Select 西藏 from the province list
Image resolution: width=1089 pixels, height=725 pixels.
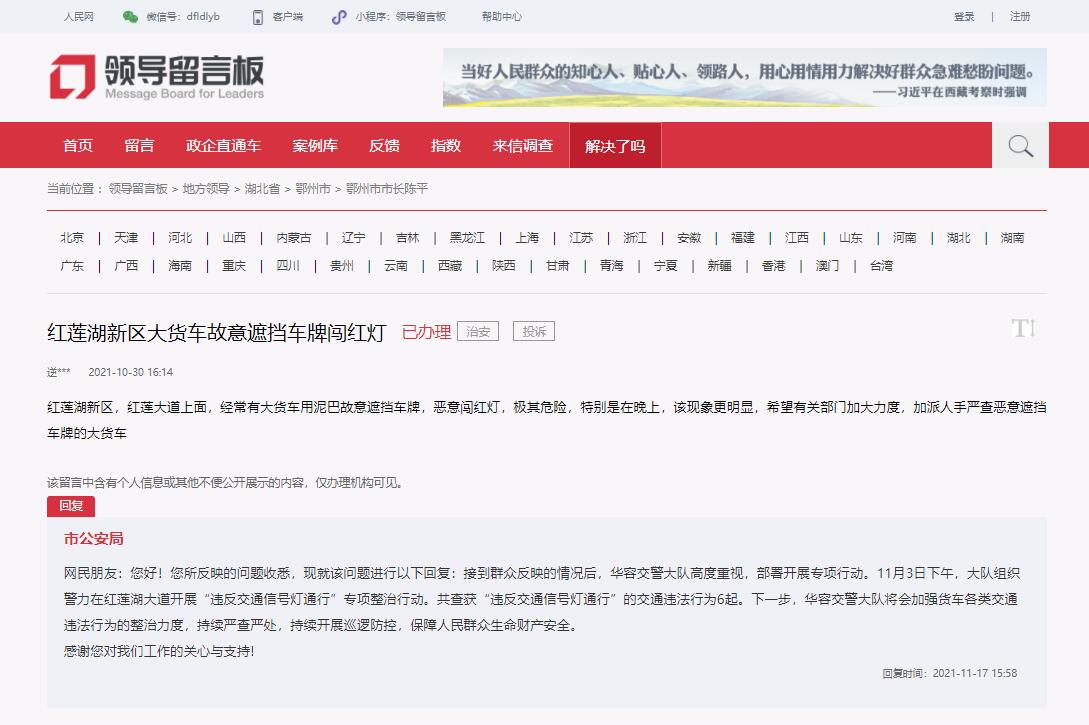point(449,266)
